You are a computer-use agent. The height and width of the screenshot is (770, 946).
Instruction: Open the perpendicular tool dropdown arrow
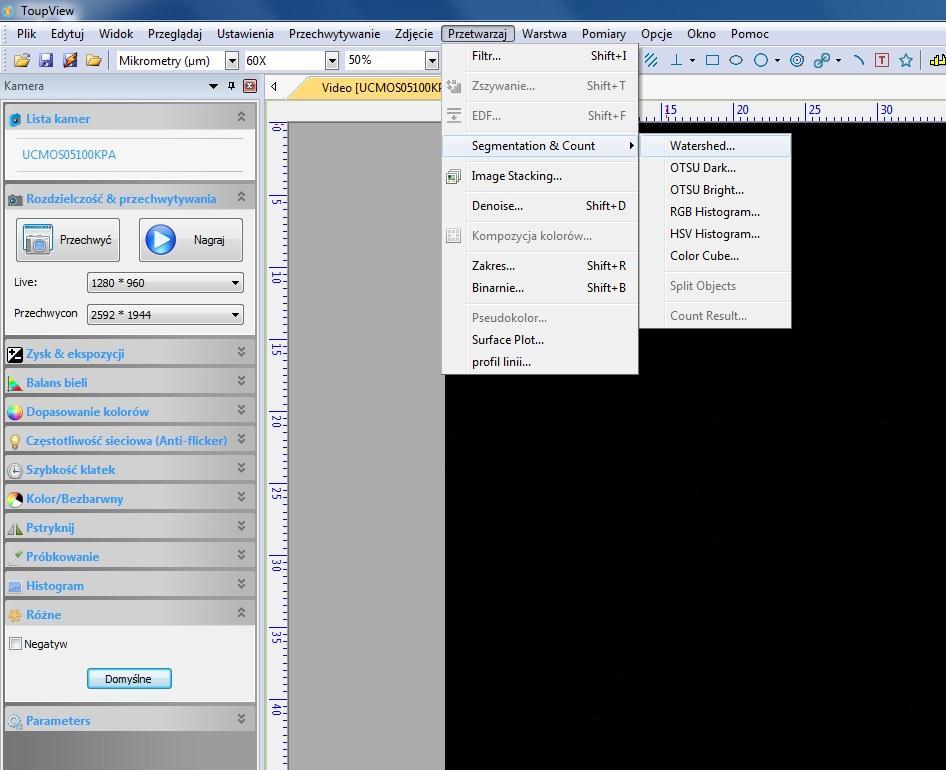point(692,60)
